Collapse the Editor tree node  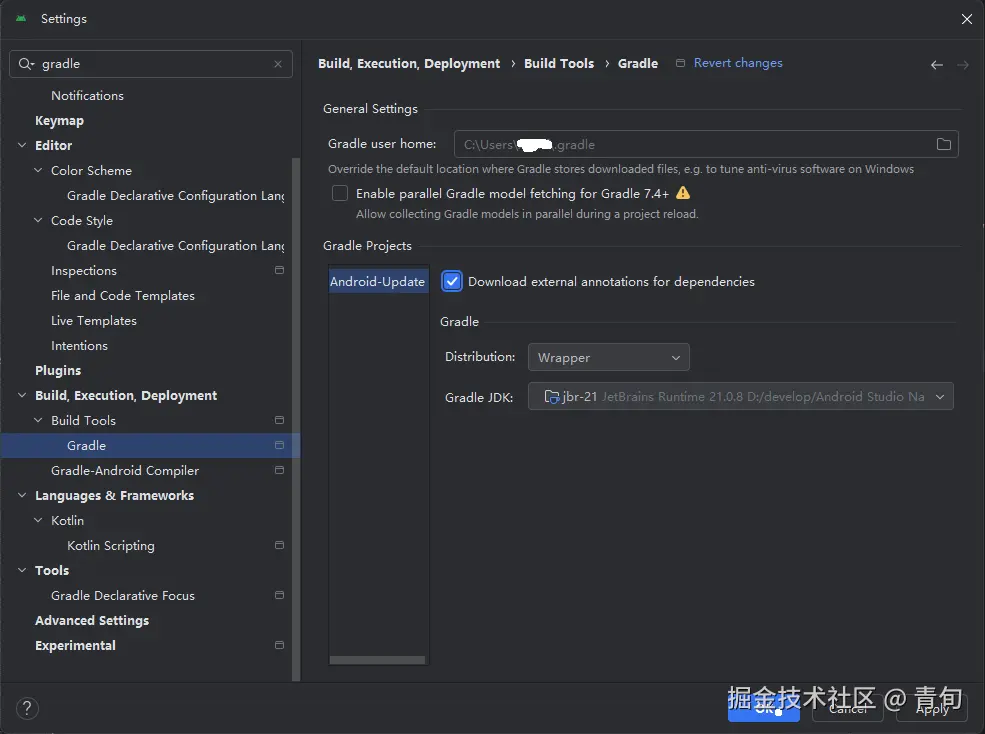22,145
